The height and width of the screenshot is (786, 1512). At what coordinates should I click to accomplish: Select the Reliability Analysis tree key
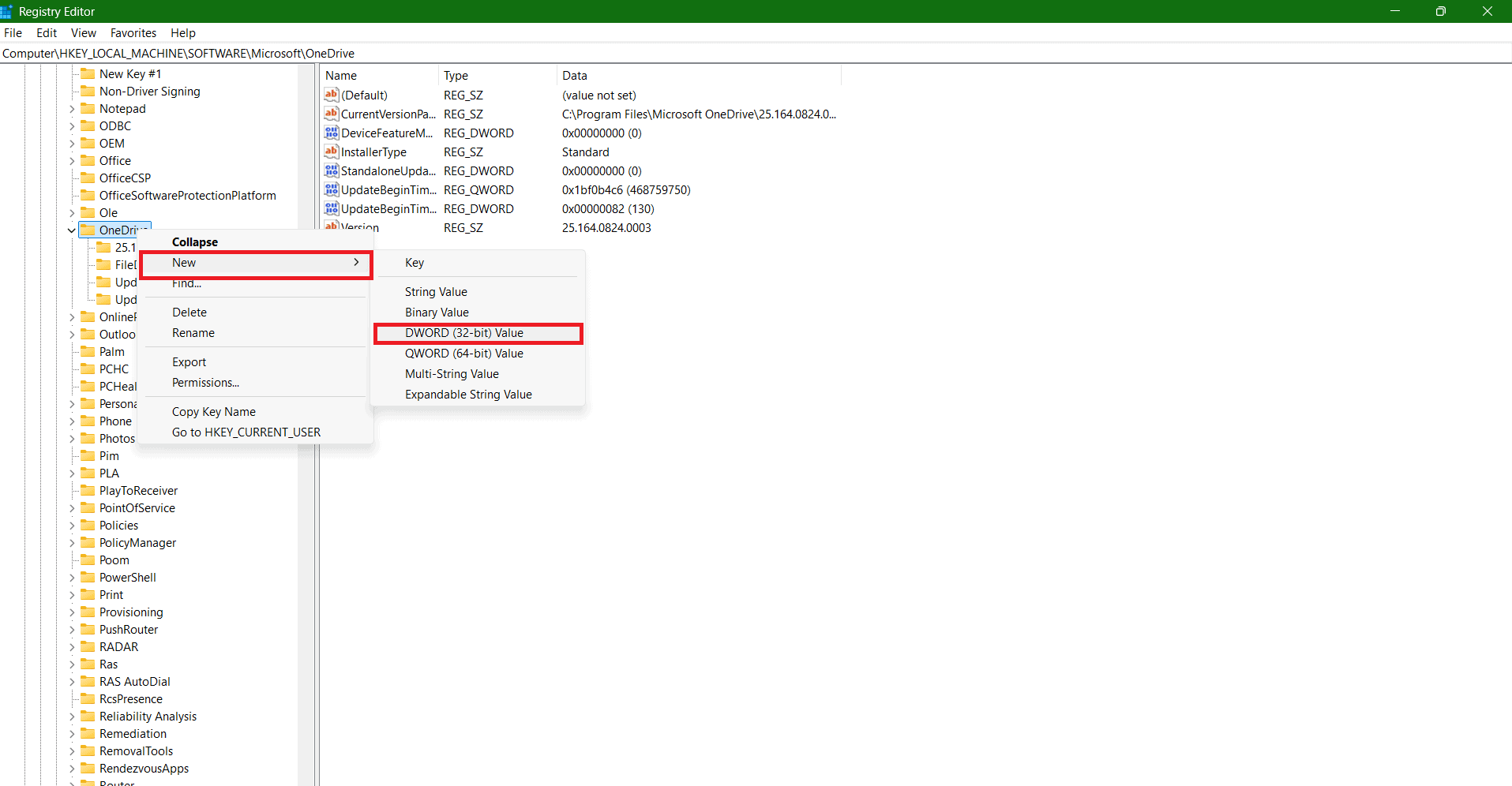[148, 717]
